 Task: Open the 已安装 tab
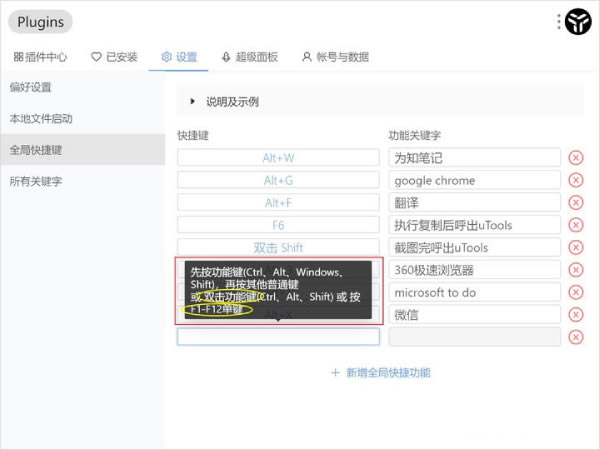tap(114, 57)
